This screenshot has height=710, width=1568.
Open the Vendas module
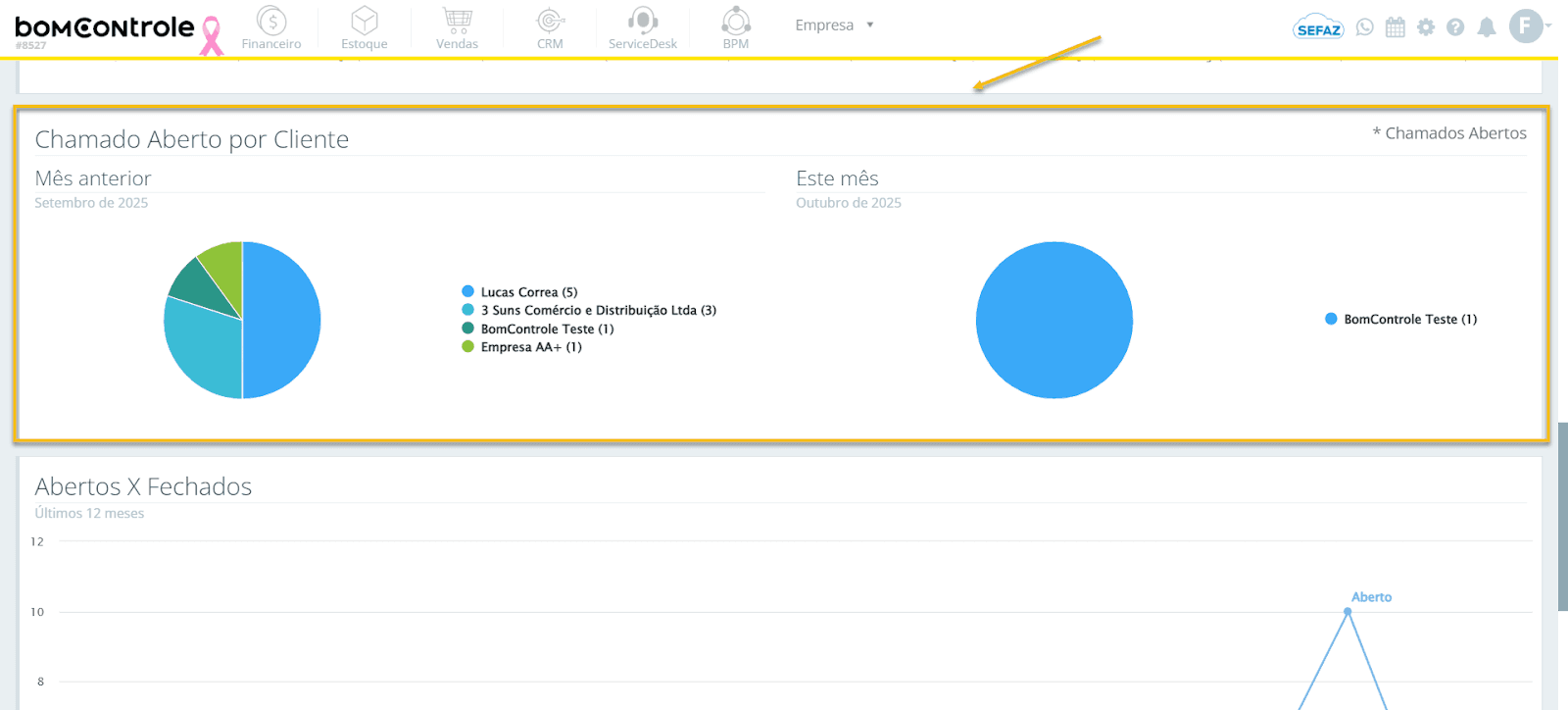(x=457, y=27)
